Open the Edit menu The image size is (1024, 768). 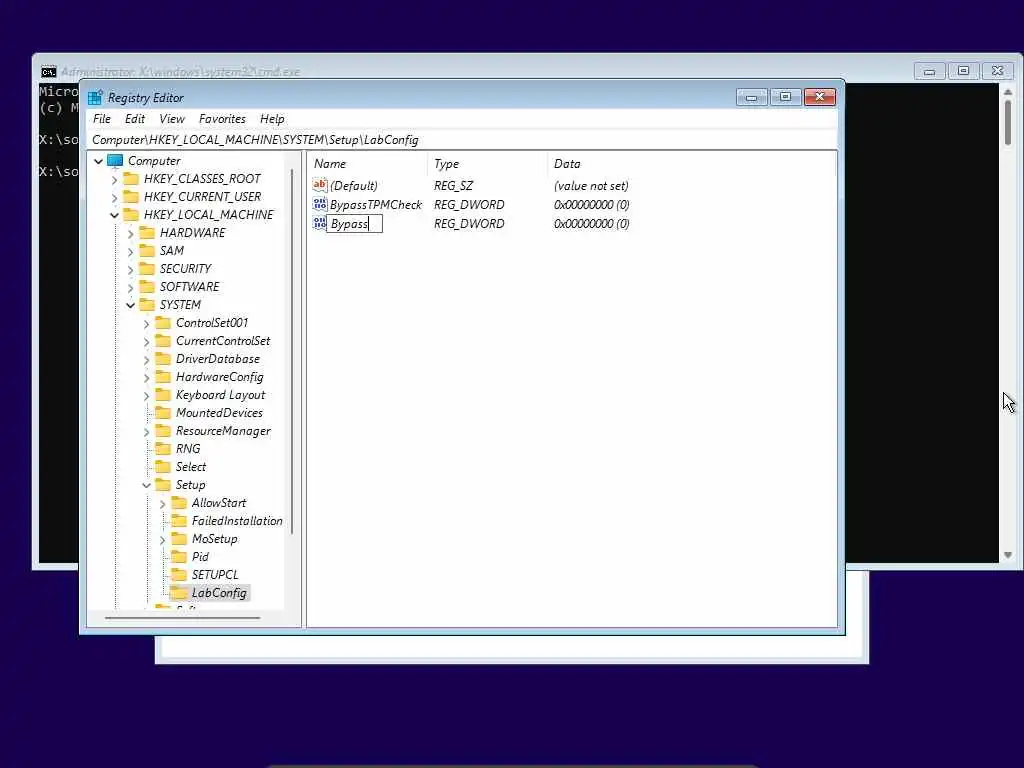click(135, 119)
